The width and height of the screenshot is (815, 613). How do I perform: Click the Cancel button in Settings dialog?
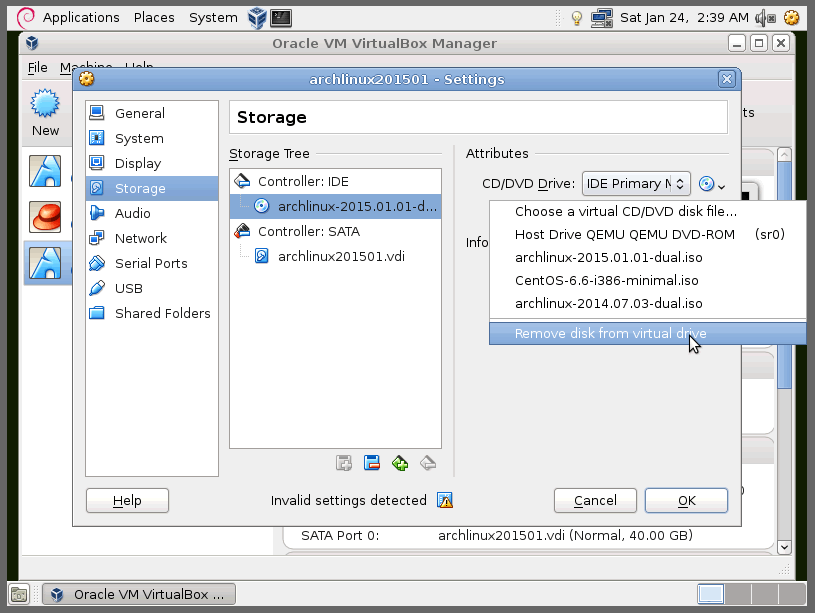tap(595, 500)
